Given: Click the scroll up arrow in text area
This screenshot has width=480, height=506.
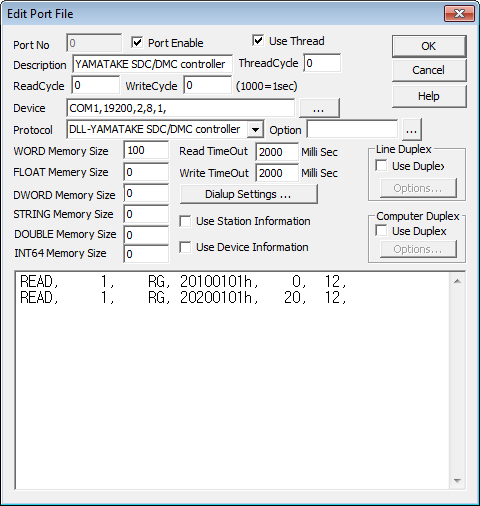Looking at the screenshot, I should pyautogui.click(x=457, y=281).
